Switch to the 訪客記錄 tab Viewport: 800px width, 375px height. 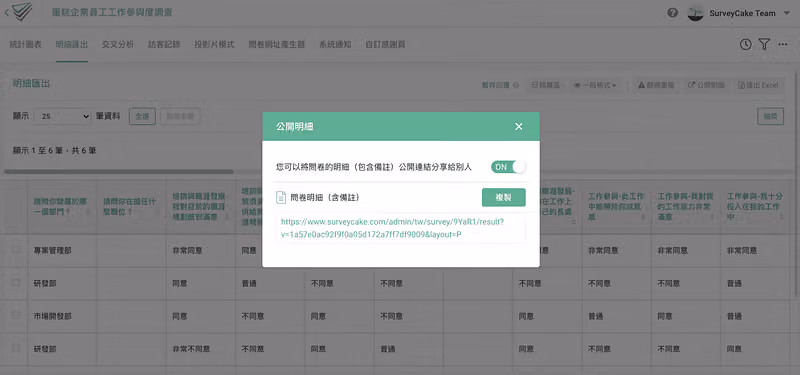coord(164,44)
